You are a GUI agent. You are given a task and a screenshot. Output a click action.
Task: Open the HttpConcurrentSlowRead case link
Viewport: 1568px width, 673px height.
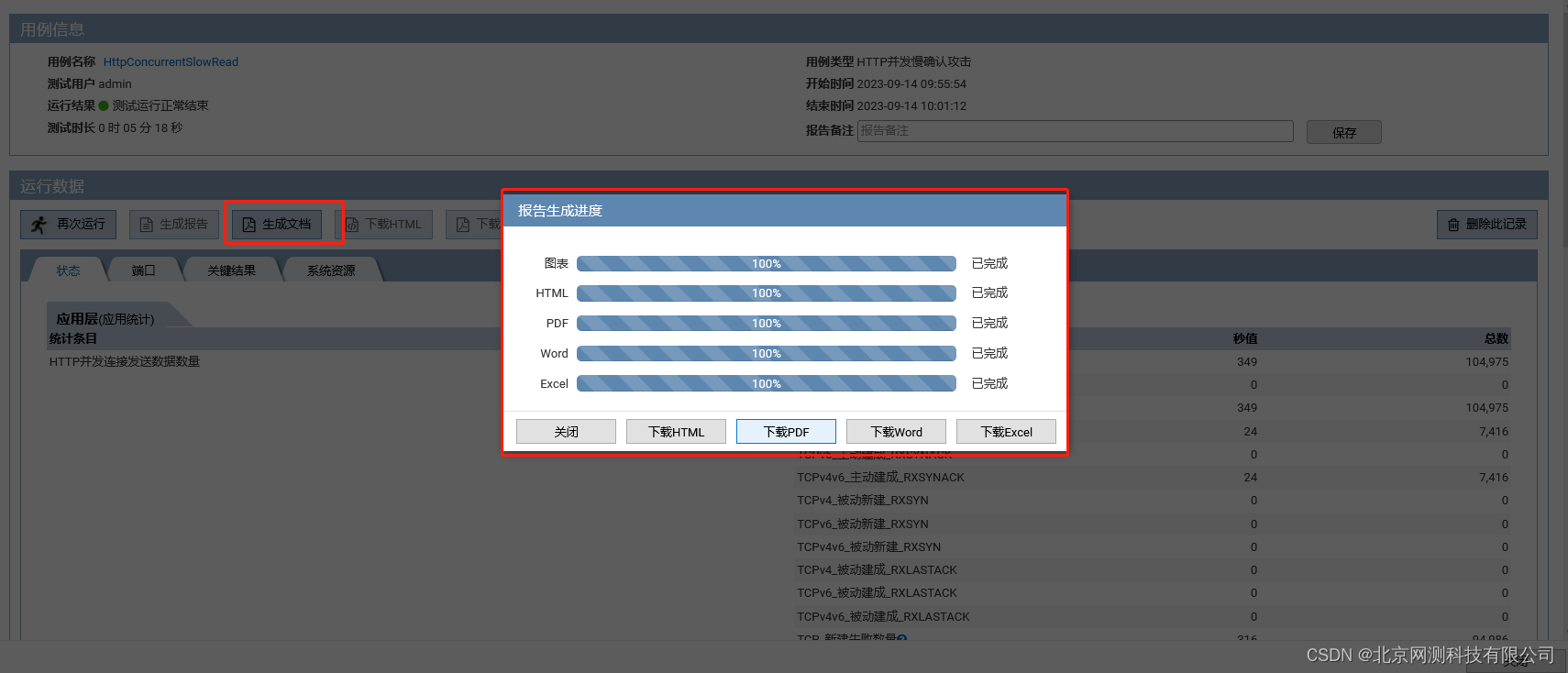(x=171, y=61)
